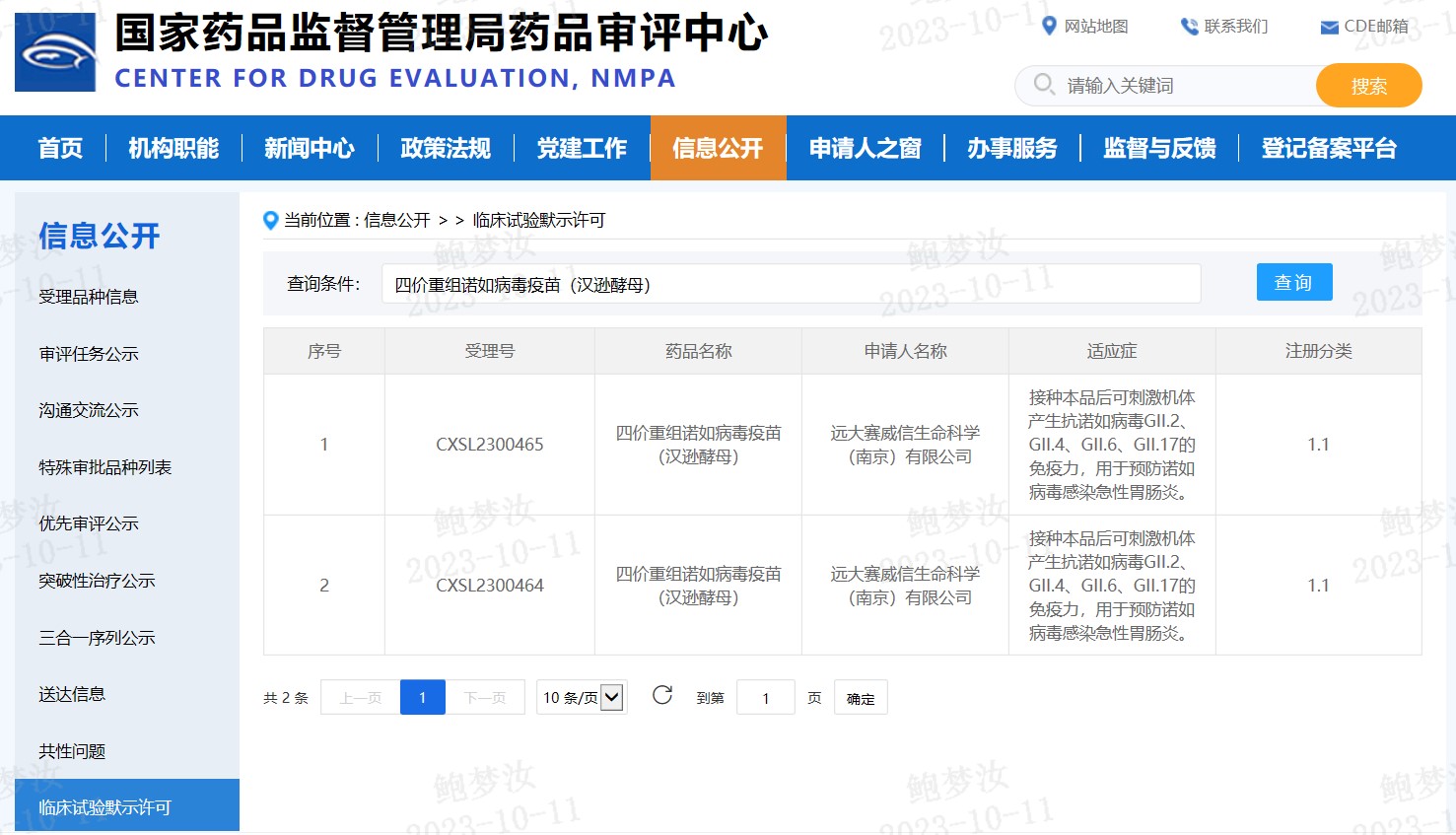The height and width of the screenshot is (835, 1456).
Task: Click the 网站地图 location pin icon
Action: (1049, 27)
